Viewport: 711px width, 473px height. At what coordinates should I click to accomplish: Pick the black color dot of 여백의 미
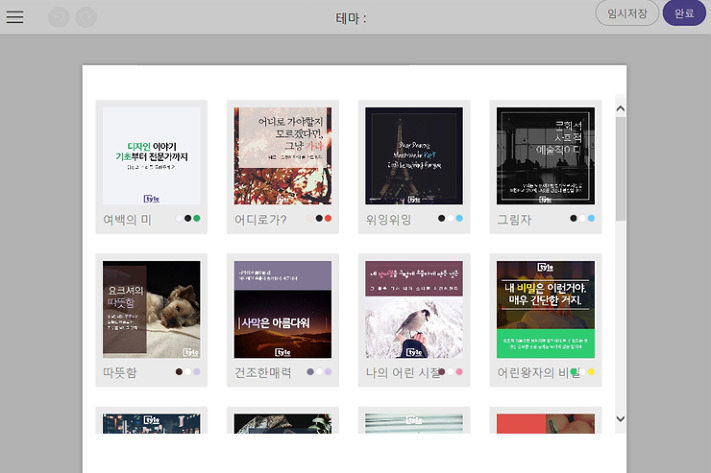(x=188, y=218)
